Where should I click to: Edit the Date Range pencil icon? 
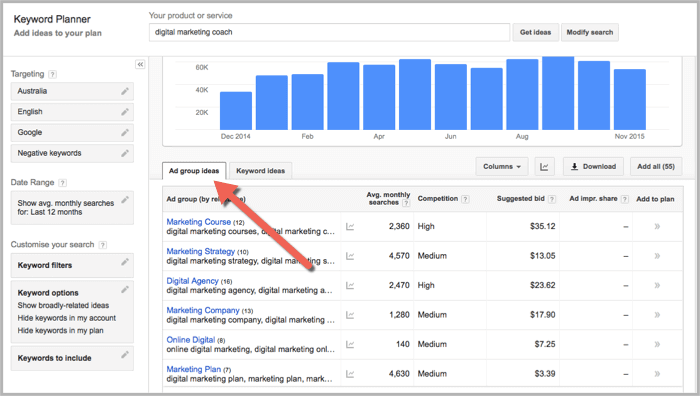[125, 199]
